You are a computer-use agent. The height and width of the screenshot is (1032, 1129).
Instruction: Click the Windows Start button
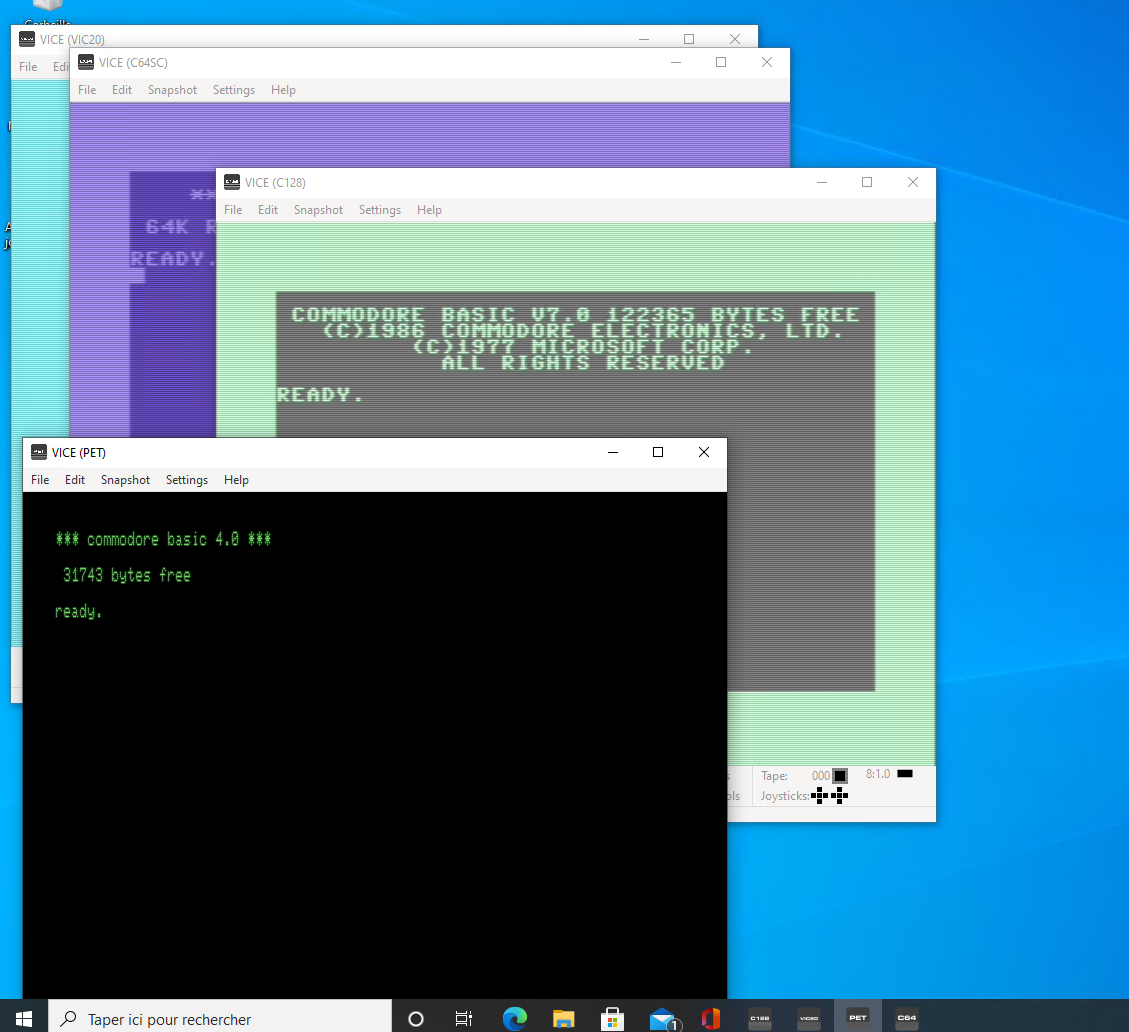24,1018
